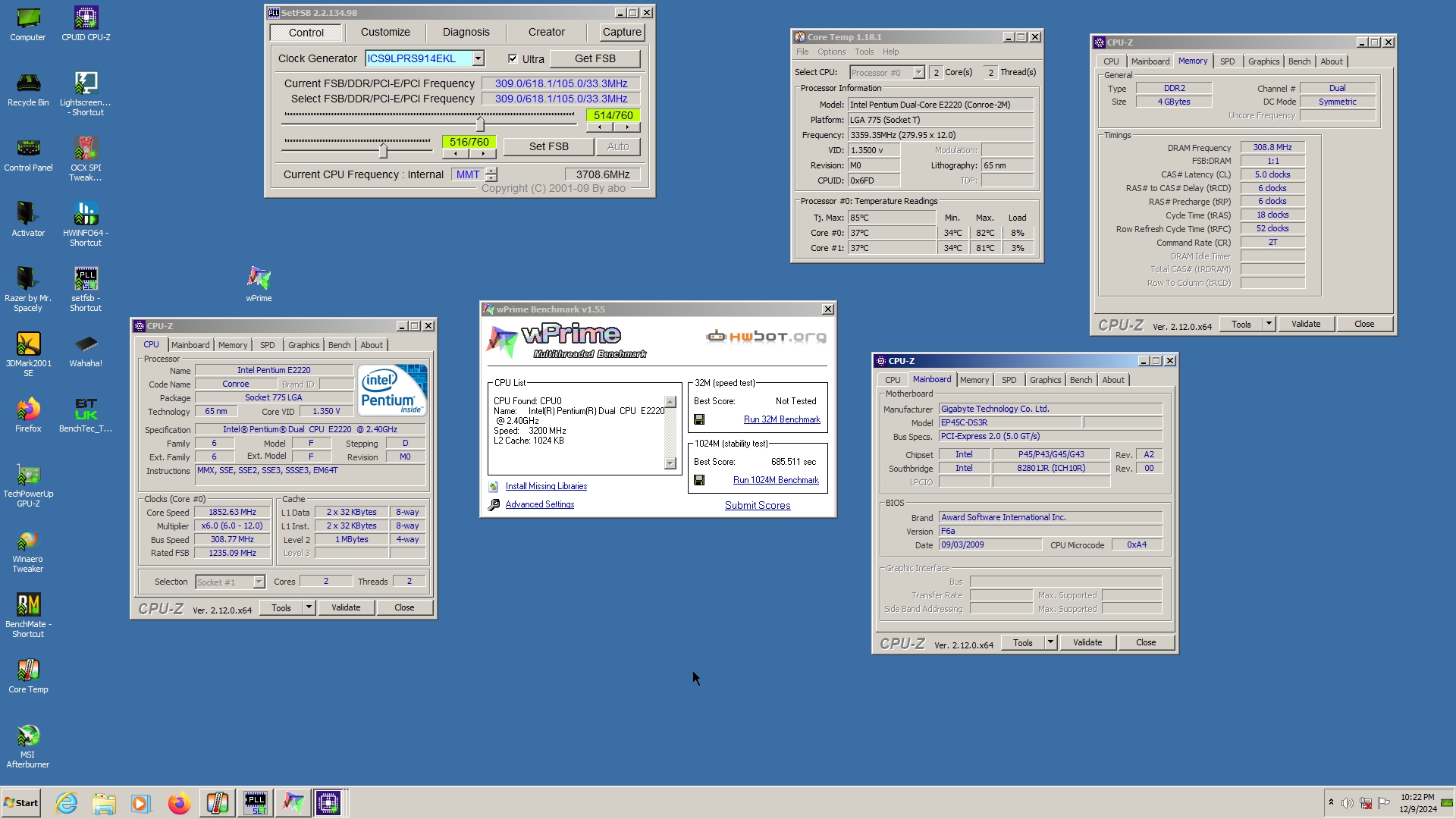Click Validate in the Memory CPU-Z window

click(x=1306, y=324)
